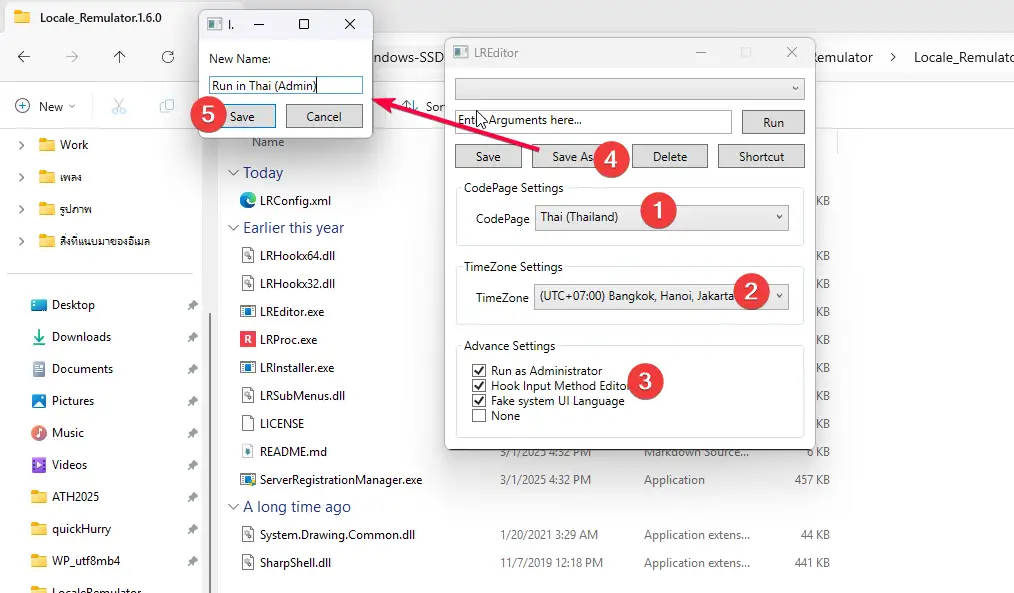The height and width of the screenshot is (593, 1014).
Task: Click the README.md file icon
Action: pyautogui.click(x=248, y=451)
